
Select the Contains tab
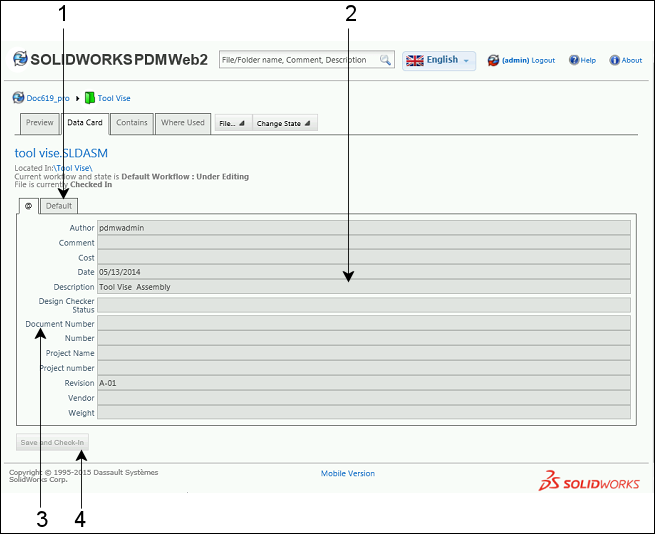coord(132,123)
